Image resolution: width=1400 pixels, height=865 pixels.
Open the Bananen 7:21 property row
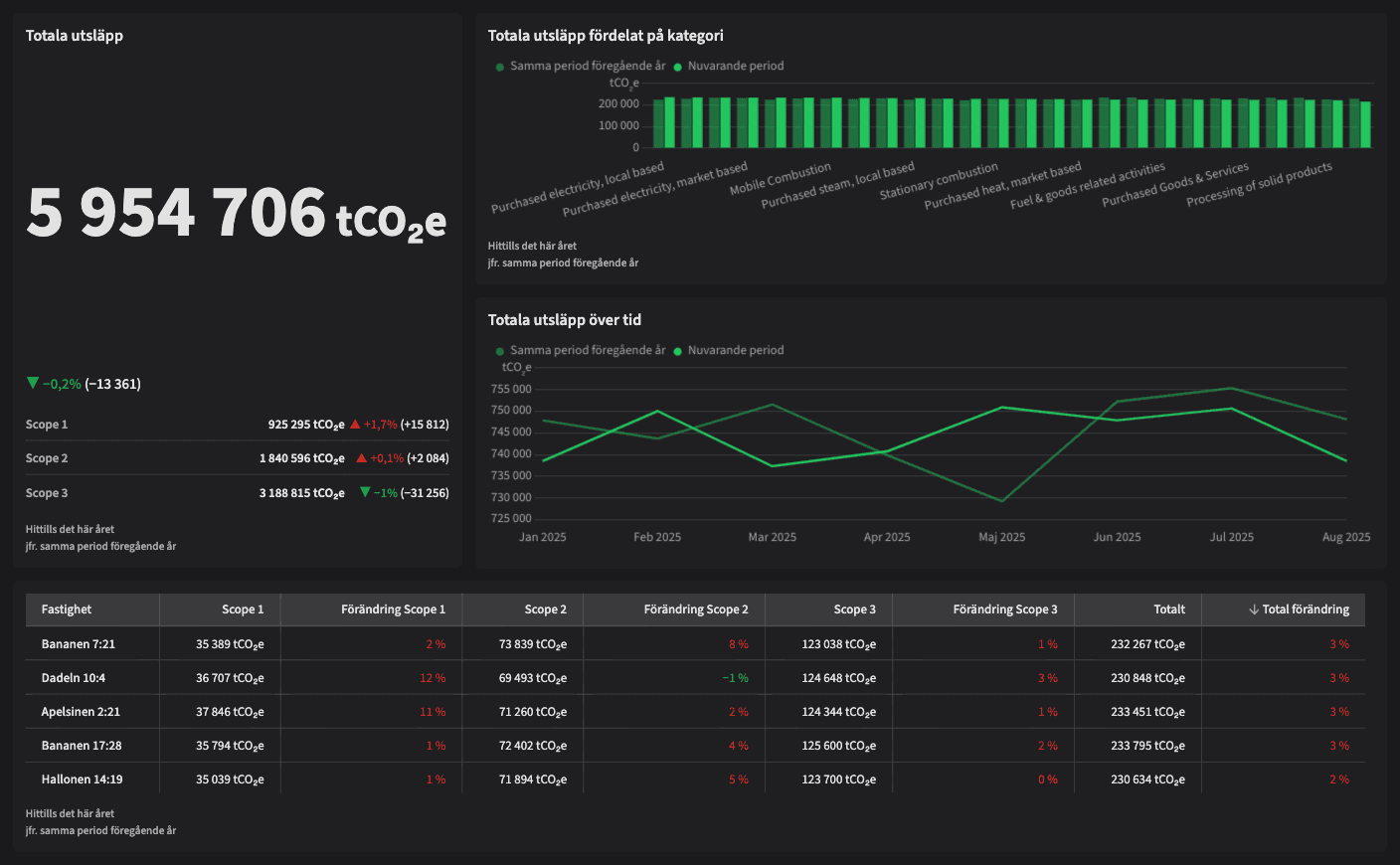pos(79,644)
